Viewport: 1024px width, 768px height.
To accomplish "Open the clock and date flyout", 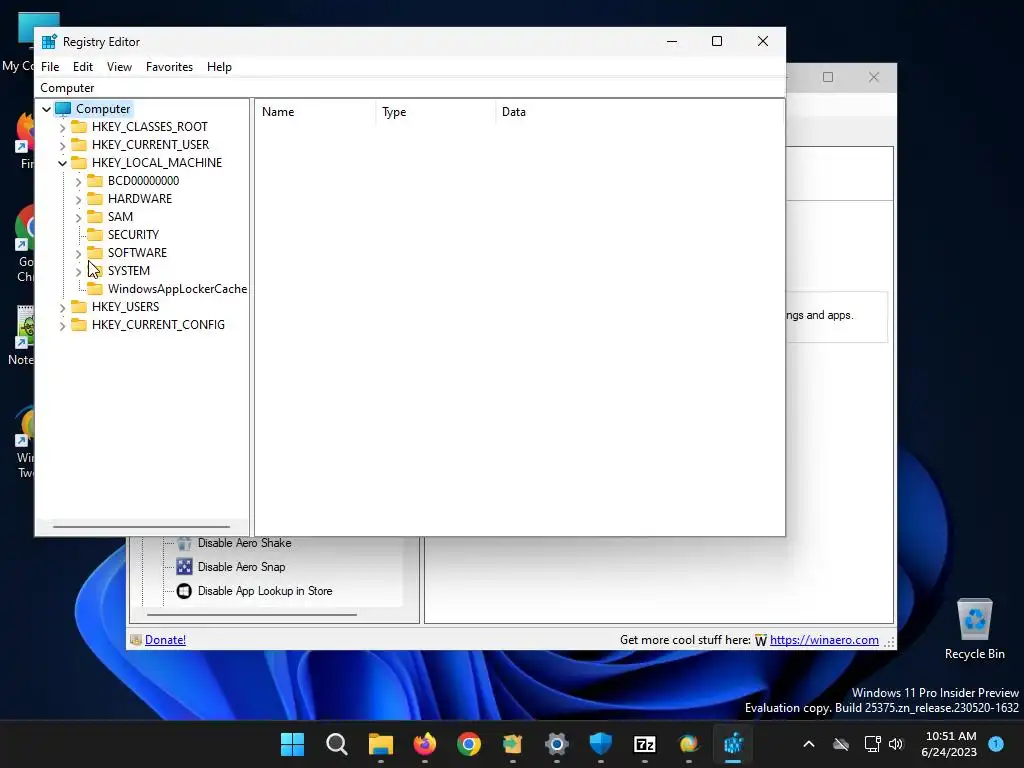I will tap(949, 744).
